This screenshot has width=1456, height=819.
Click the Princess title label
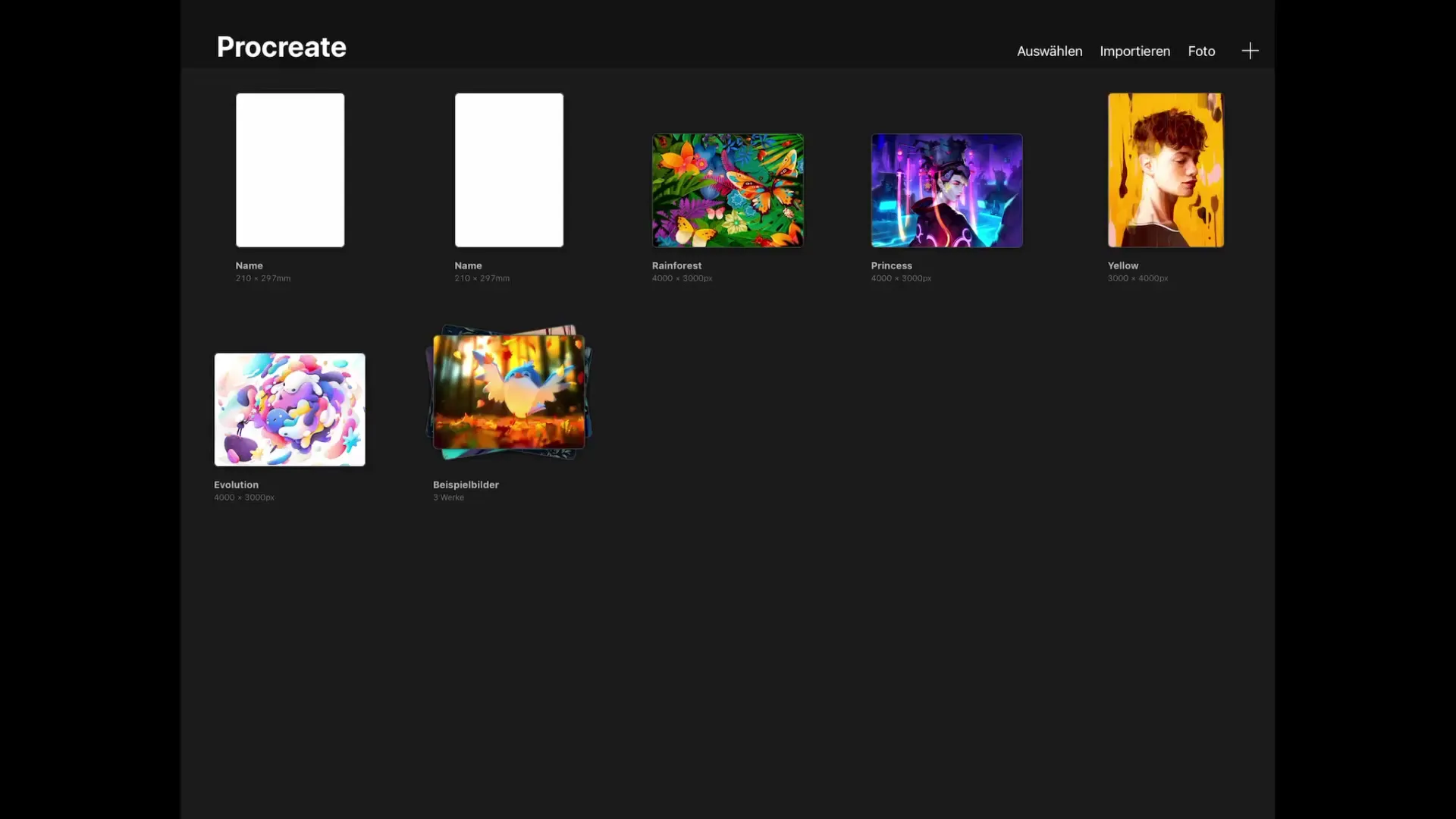click(891, 265)
